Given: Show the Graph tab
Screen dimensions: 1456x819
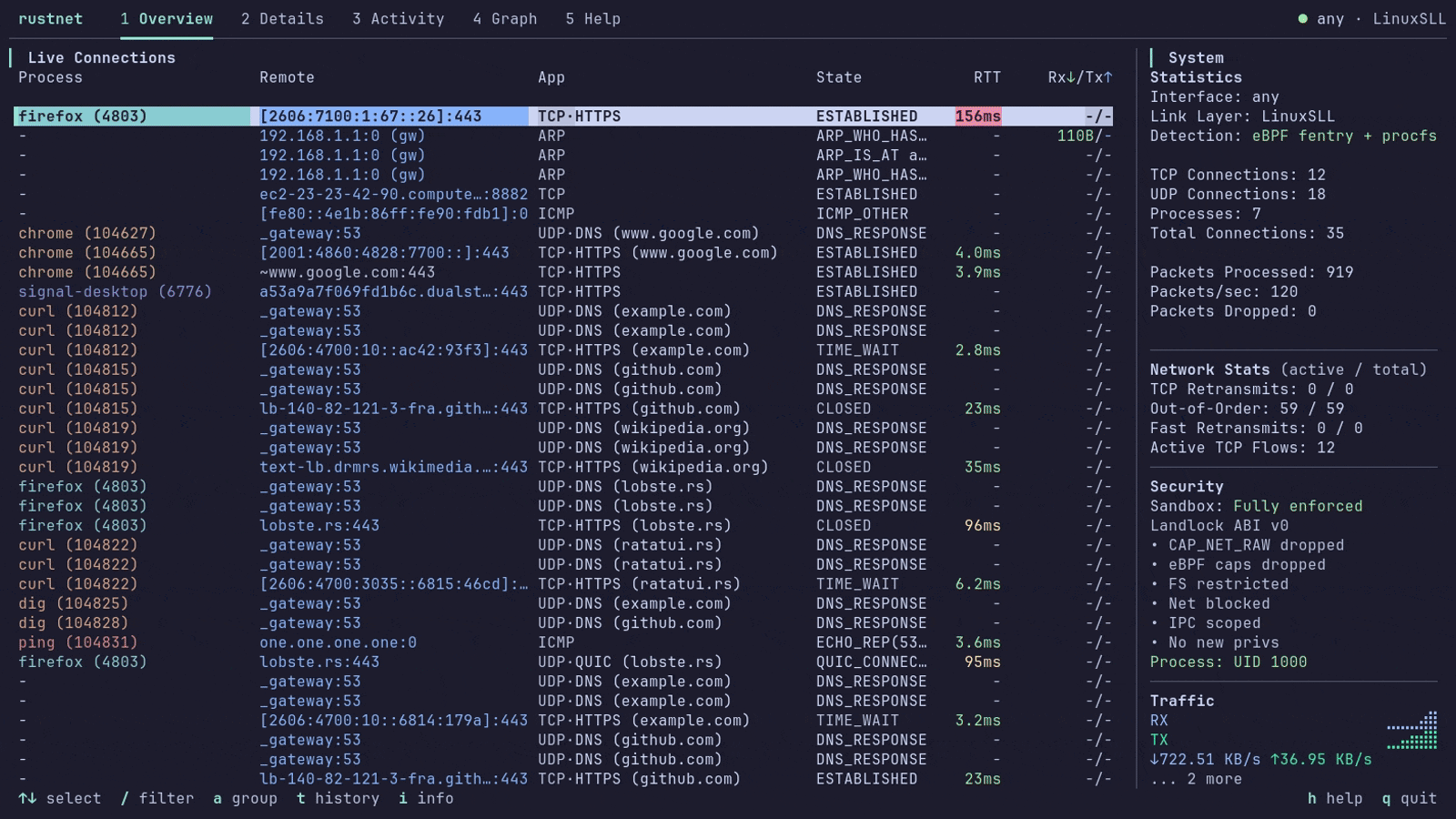Looking at the screenshot, I should point(505,19).
